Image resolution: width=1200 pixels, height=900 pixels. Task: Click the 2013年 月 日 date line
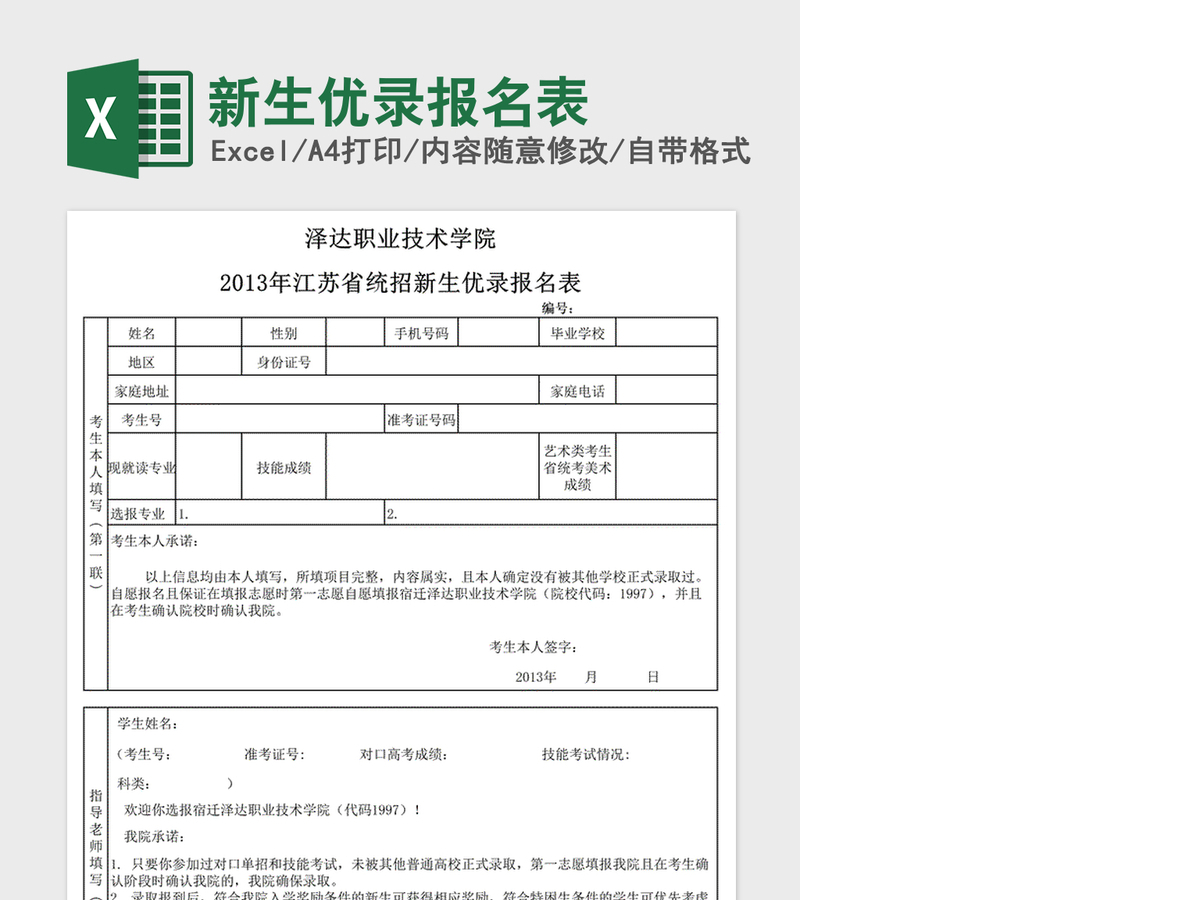tap(587, 677)
